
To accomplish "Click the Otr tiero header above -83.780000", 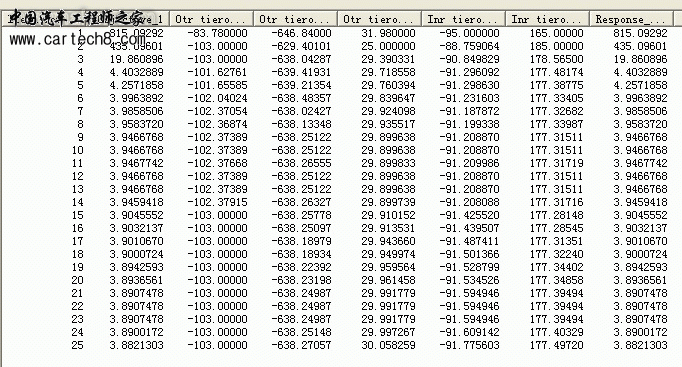I will 211,19.
